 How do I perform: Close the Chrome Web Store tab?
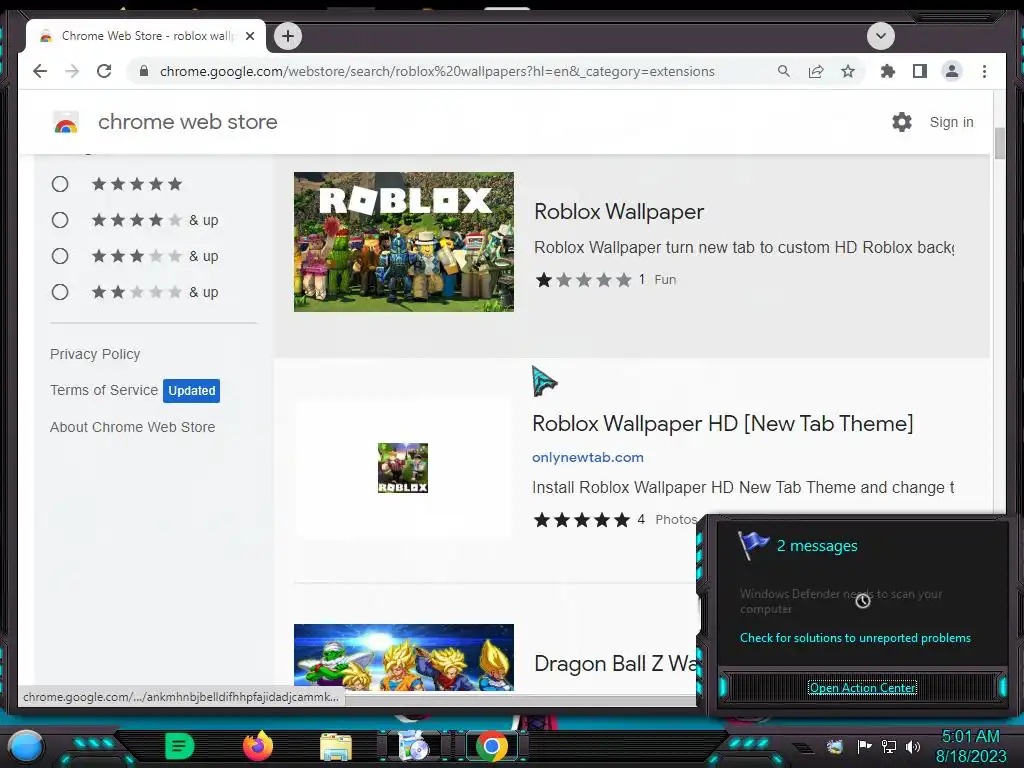(249, 36)
